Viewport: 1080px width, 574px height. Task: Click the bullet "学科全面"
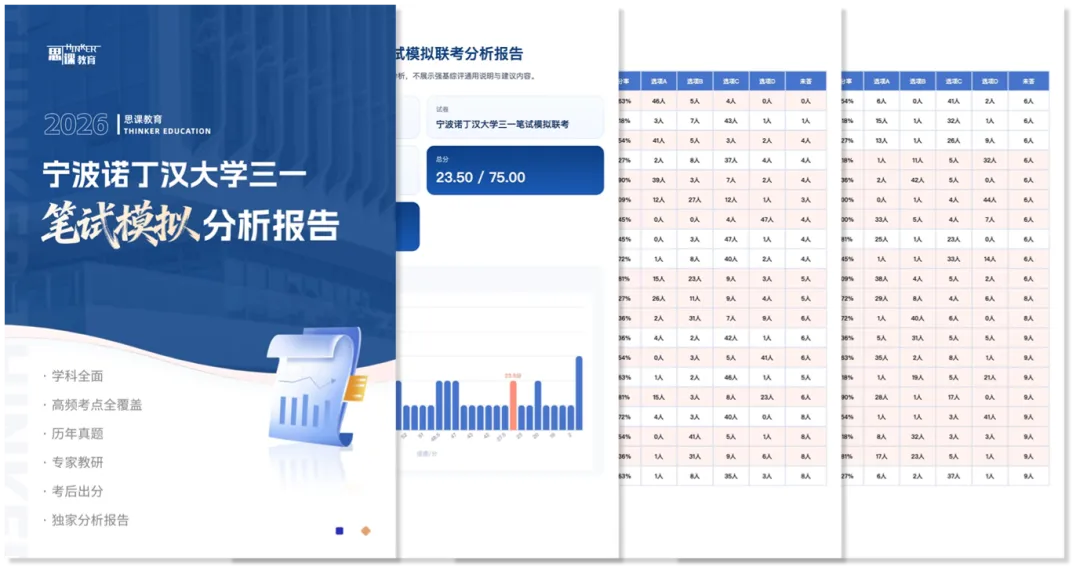pos(77,376)
